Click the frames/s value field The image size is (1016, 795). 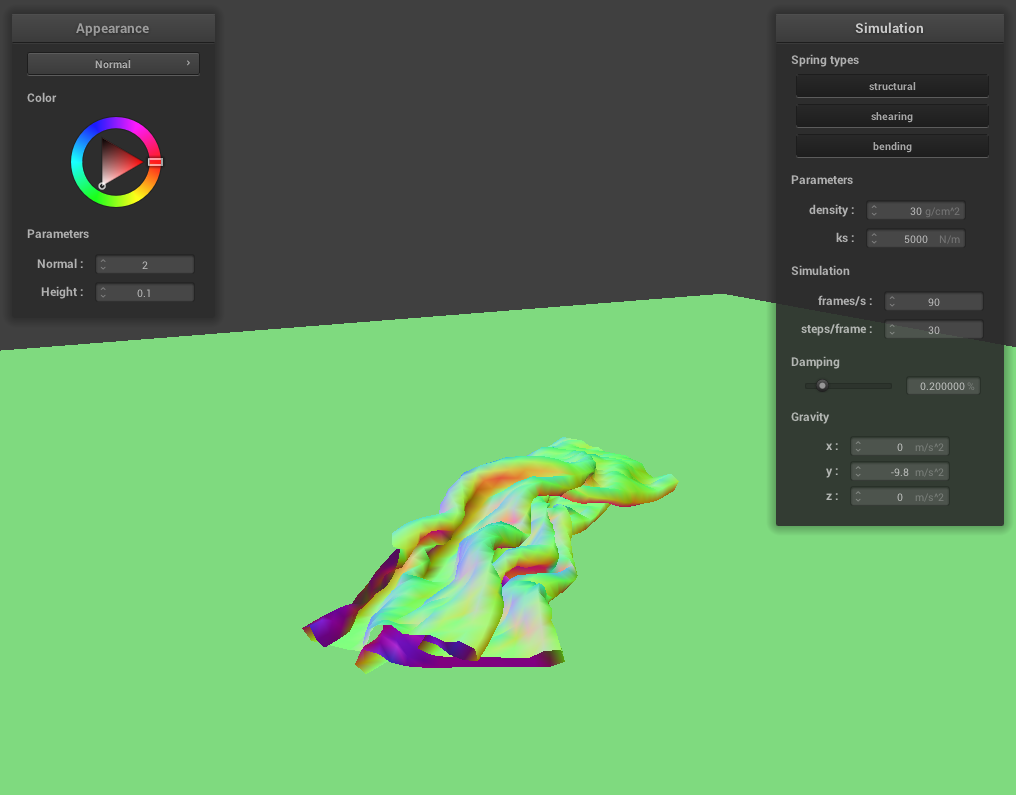pyautogui.click(x=934, y=301)
